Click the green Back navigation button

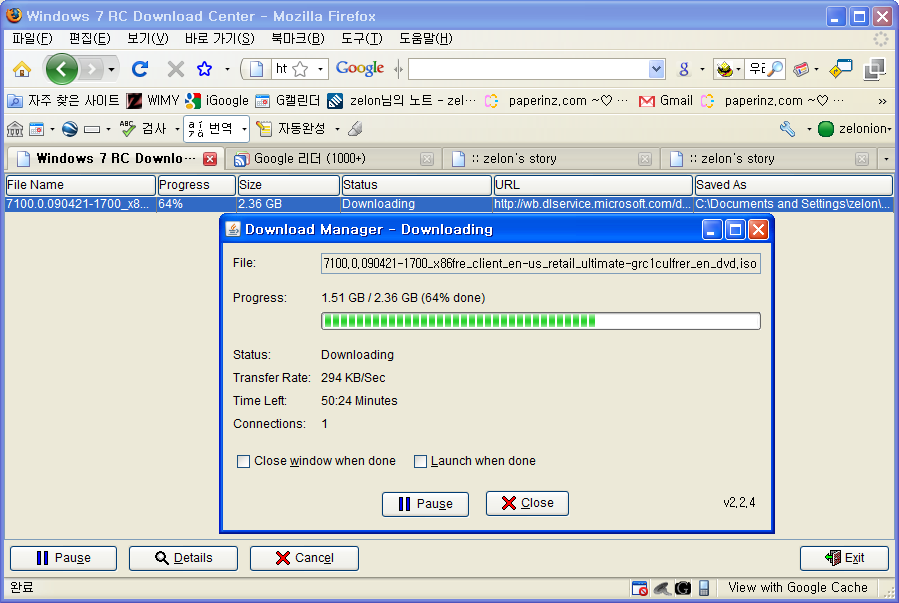[x=61, y=69]
